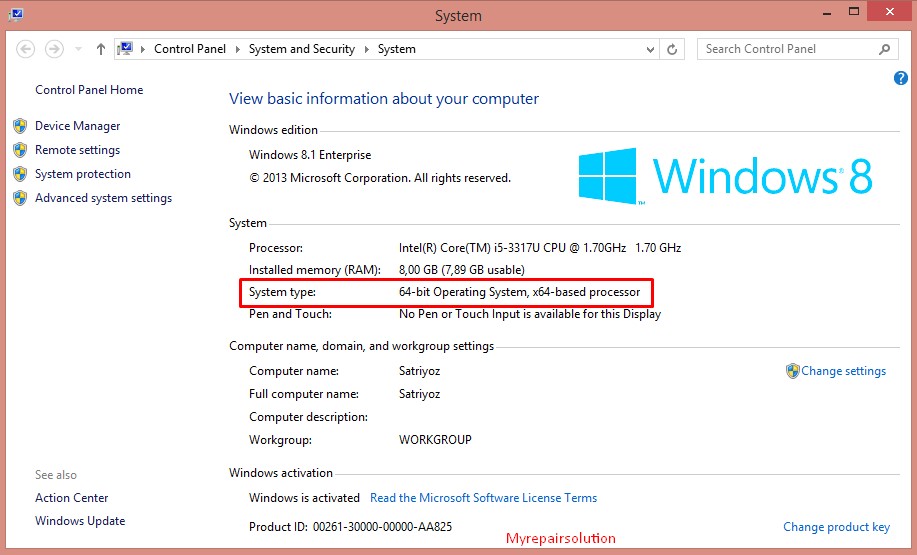
Task: Click the Windows 8 logo
Action: (x=725, y=175)
